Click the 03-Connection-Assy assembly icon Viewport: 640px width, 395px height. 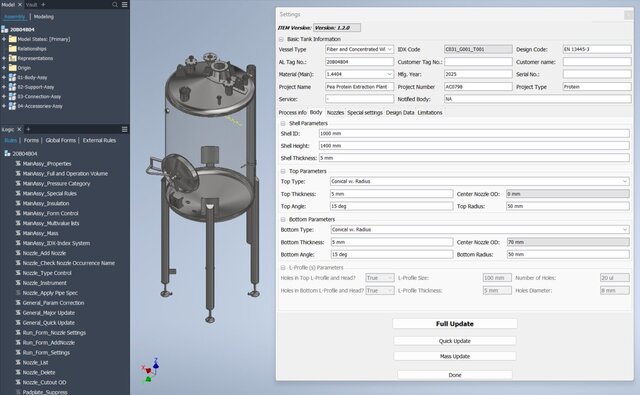tap(13, 97)
